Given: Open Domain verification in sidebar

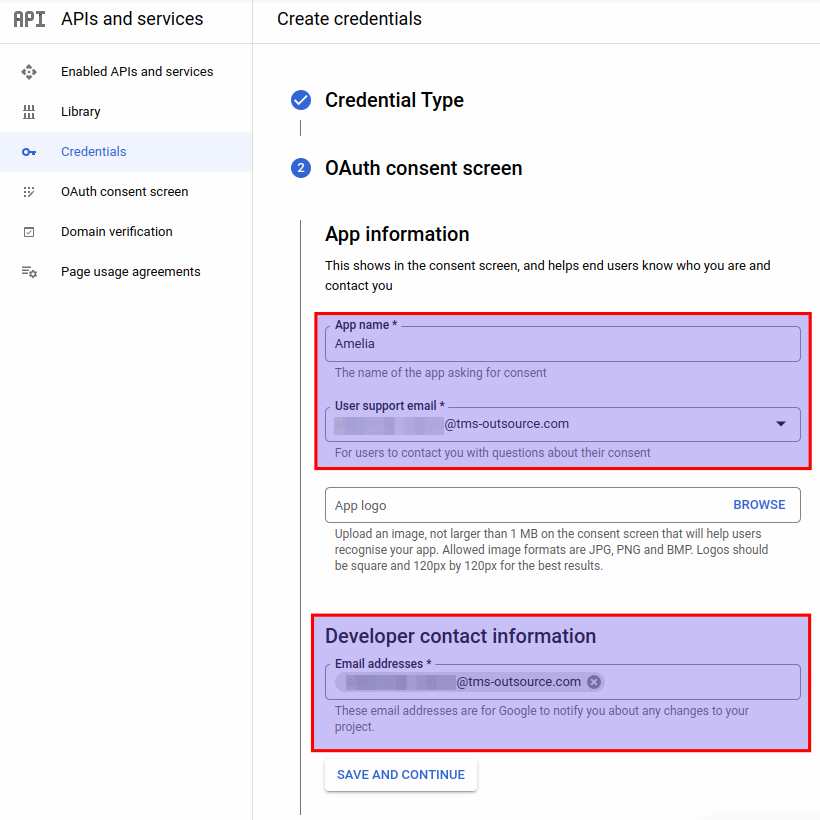Looking at the screenshot, I should 116,232.
